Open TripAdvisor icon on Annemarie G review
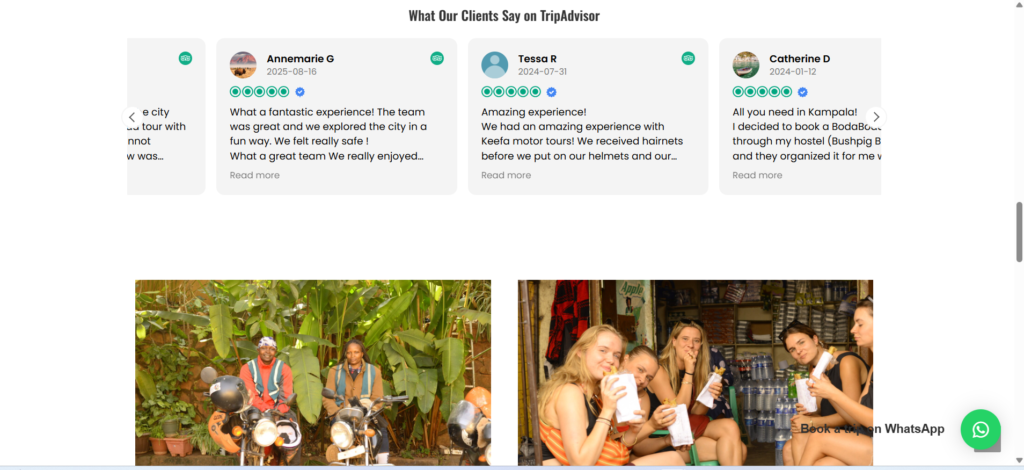 click(x=437, y=58)
